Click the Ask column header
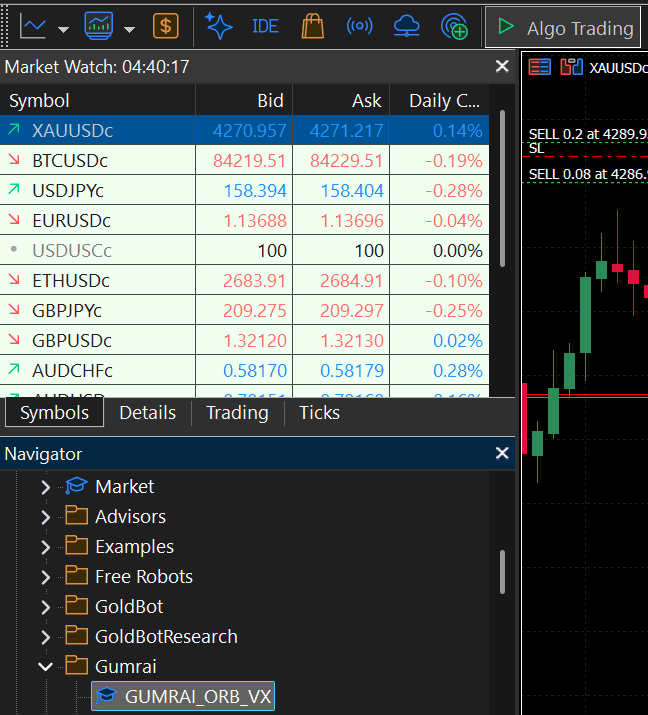The height and width of the screenshot is (715, 648). (x=341, y=100)
